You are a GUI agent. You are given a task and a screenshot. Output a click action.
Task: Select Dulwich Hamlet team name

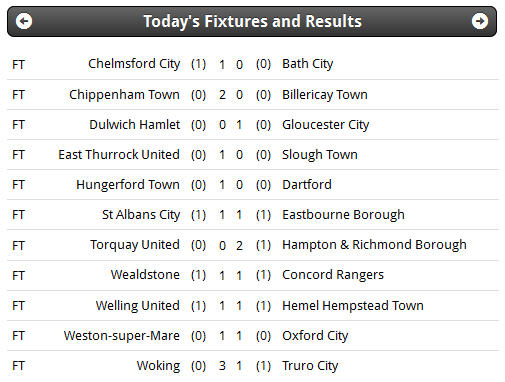point(135,125)
